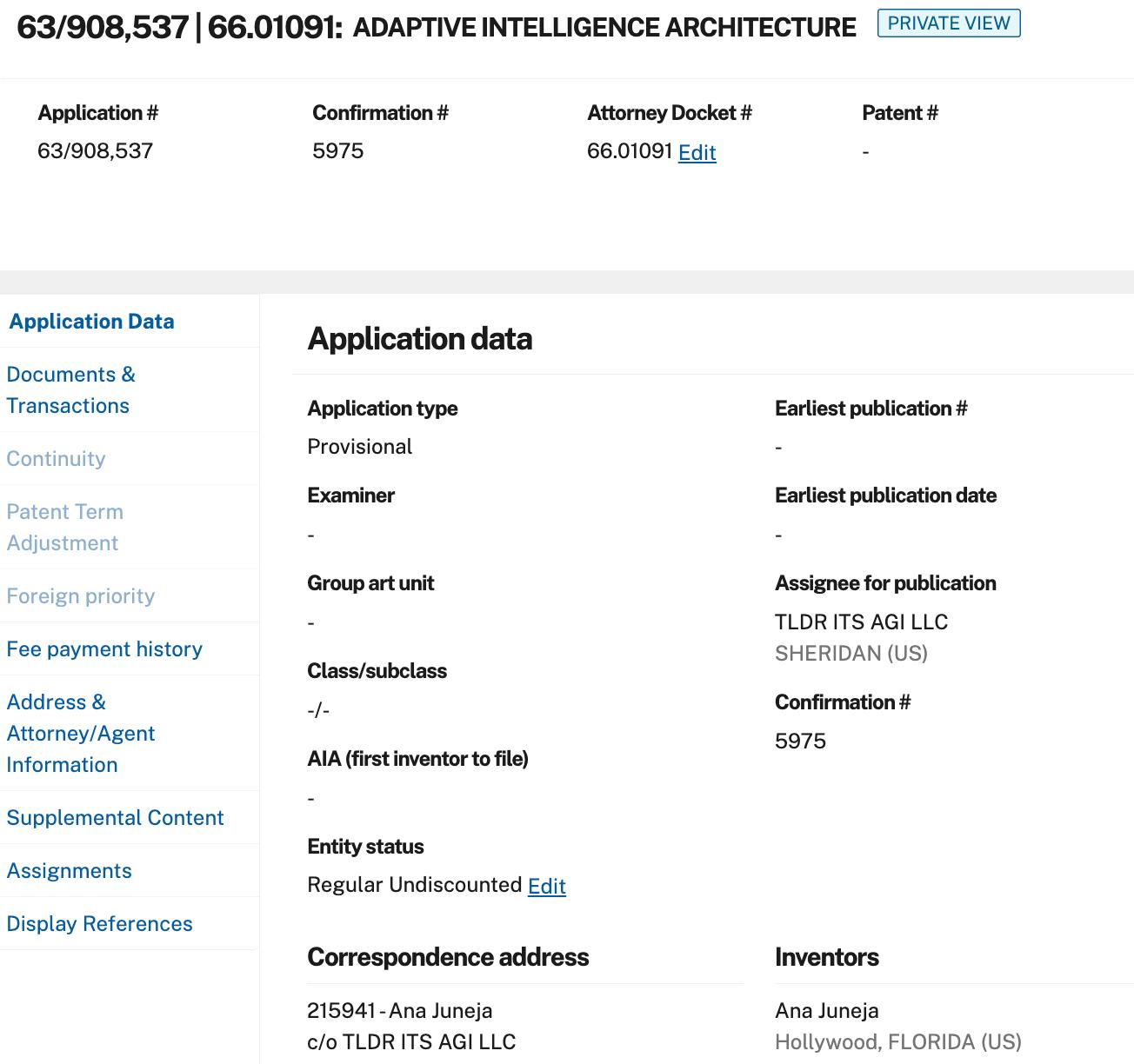Click the PRIVATE VIEW badge
Viewport: 1134px width, 1064px height.
pos(949,23)
